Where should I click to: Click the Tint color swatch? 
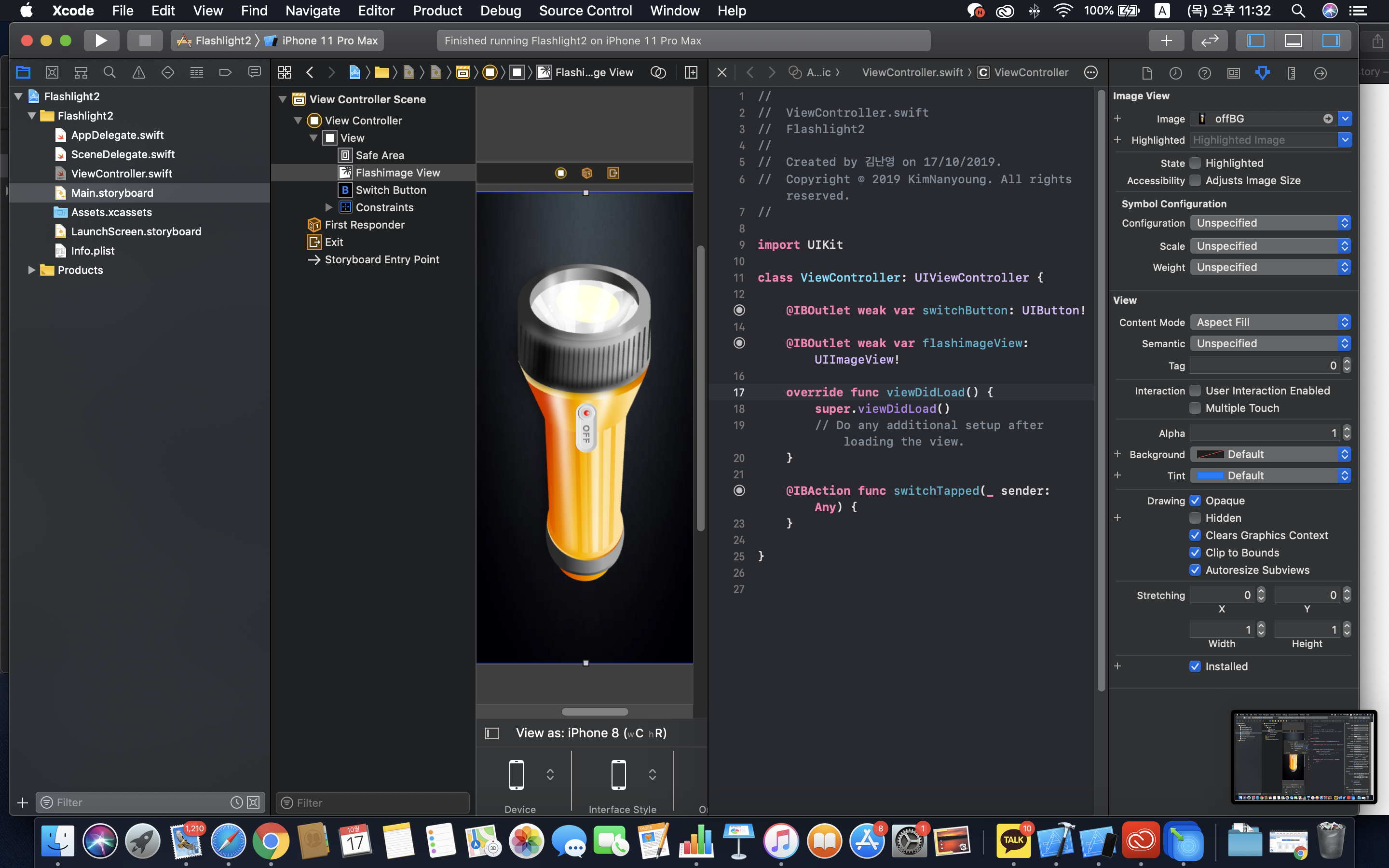[1210, 475]
